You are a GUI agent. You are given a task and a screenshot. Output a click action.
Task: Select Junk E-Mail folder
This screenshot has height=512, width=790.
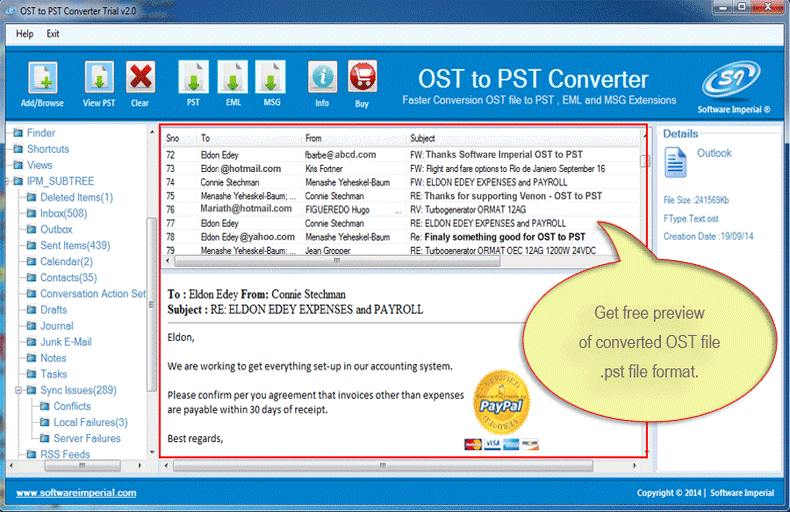pyautogui.click(x=66, y=342)
